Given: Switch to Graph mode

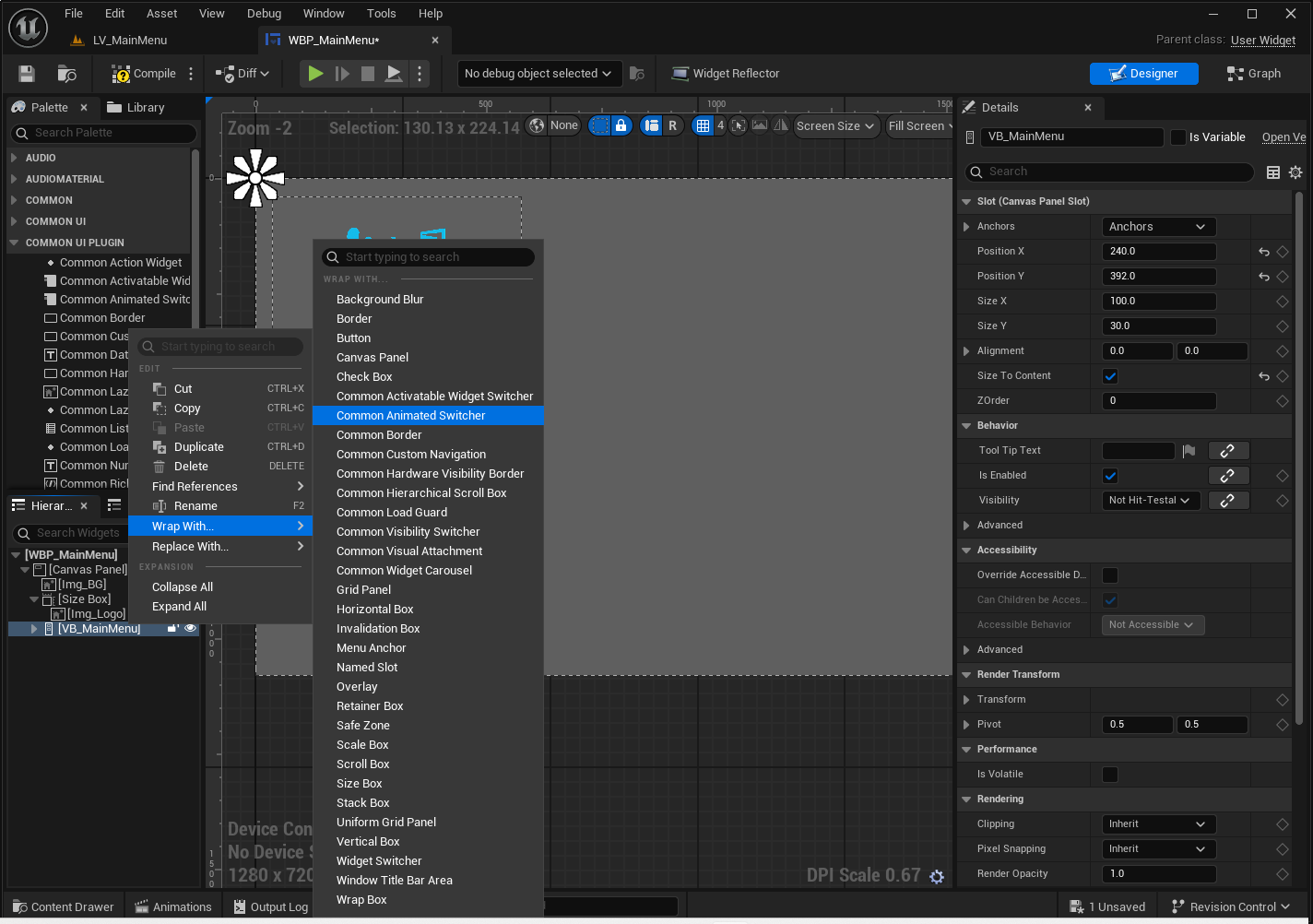Looking at the screenshot, I should click(1254, 74).
